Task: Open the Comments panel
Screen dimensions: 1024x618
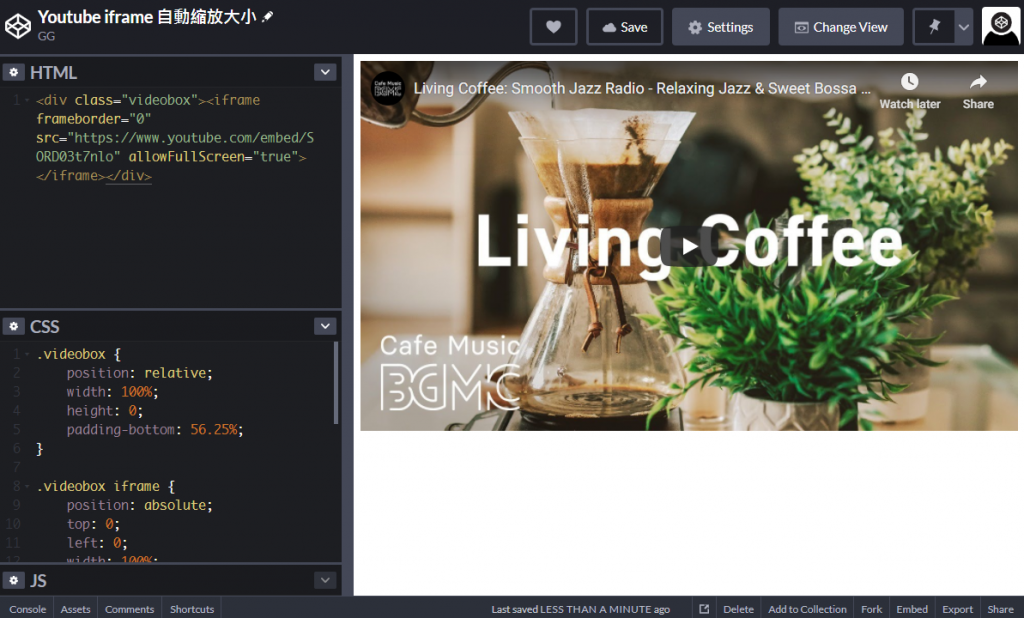Action: (x=129, y=609)
